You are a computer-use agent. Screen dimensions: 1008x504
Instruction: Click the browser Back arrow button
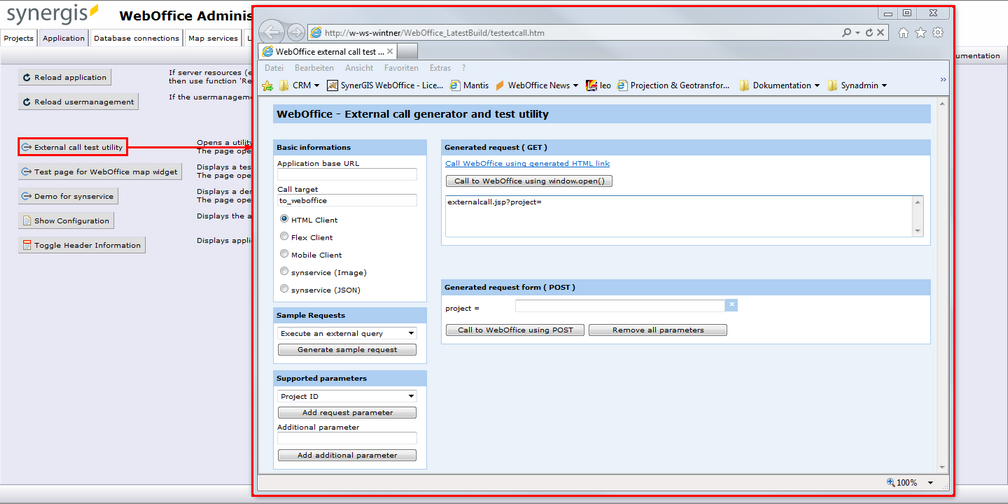273,32
